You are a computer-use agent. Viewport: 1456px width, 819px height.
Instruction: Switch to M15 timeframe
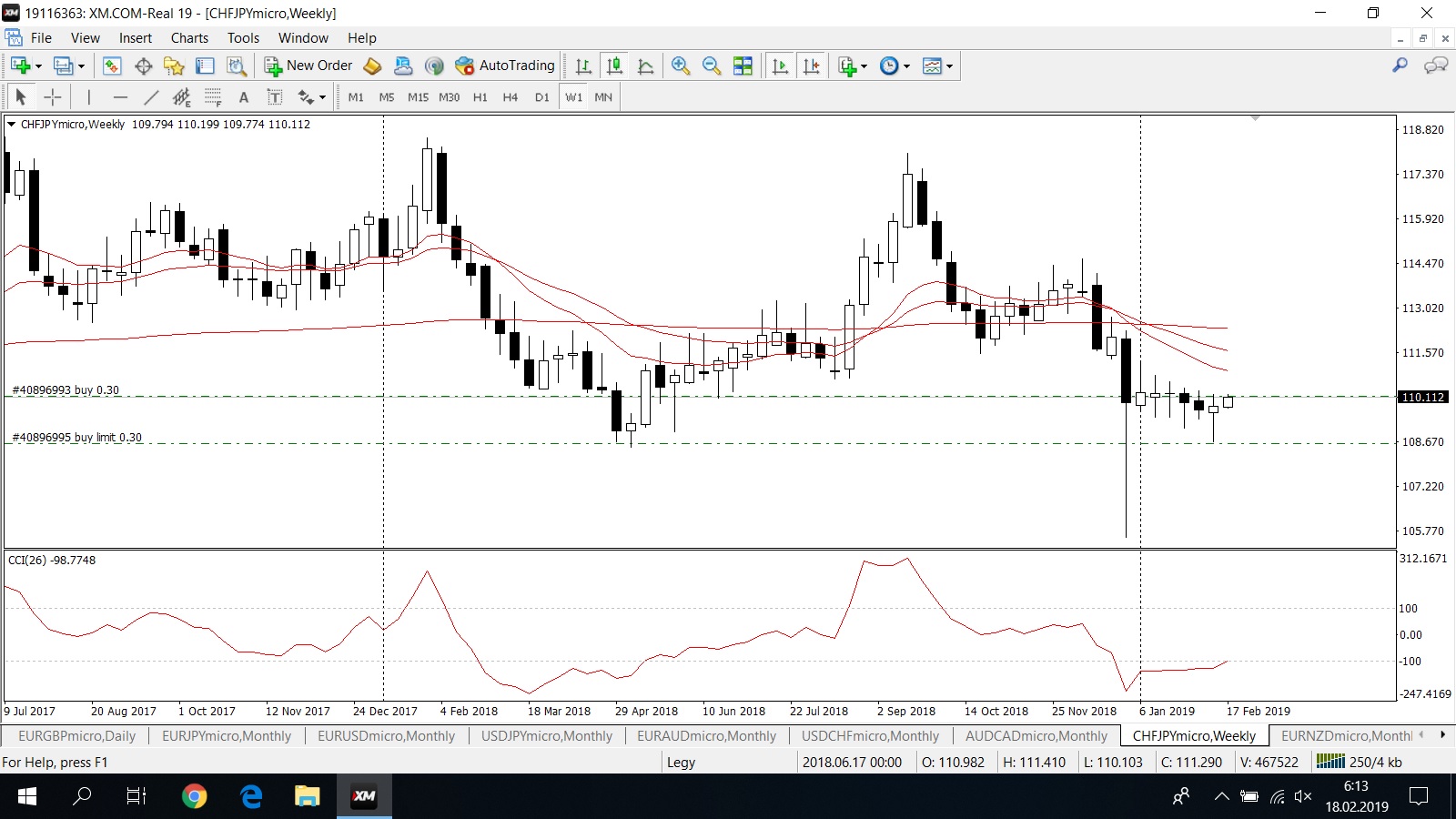(418, 97)
